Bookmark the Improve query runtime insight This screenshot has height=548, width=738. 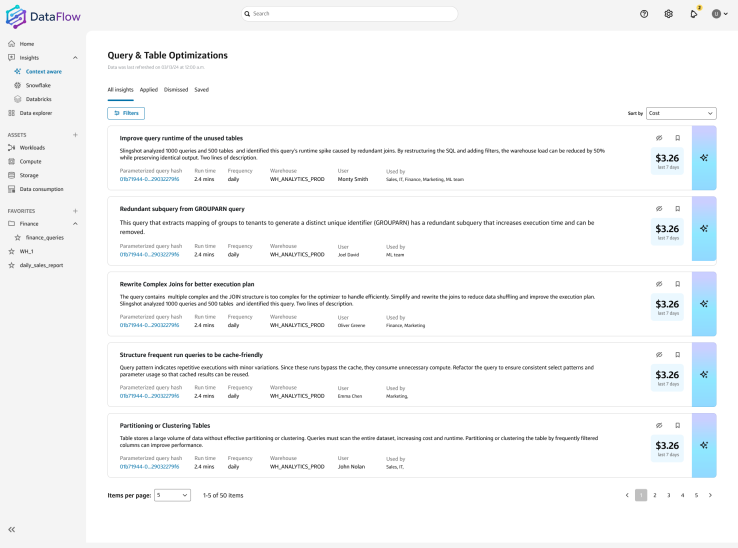click(678, 138)
